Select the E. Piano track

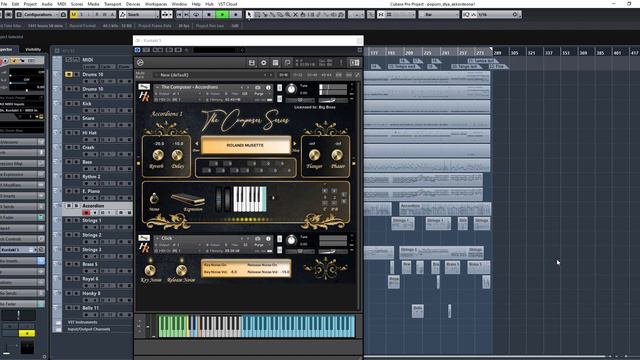coord(91,191)
